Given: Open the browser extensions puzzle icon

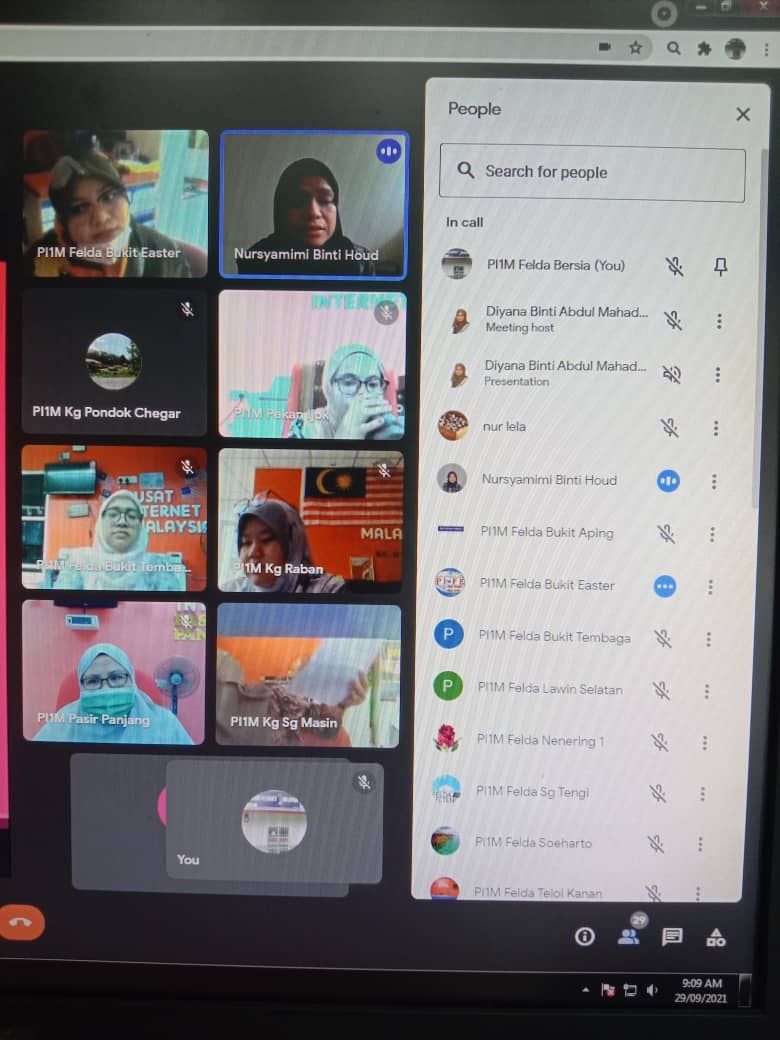Looking at the screenshot, I should pos(704,47).
